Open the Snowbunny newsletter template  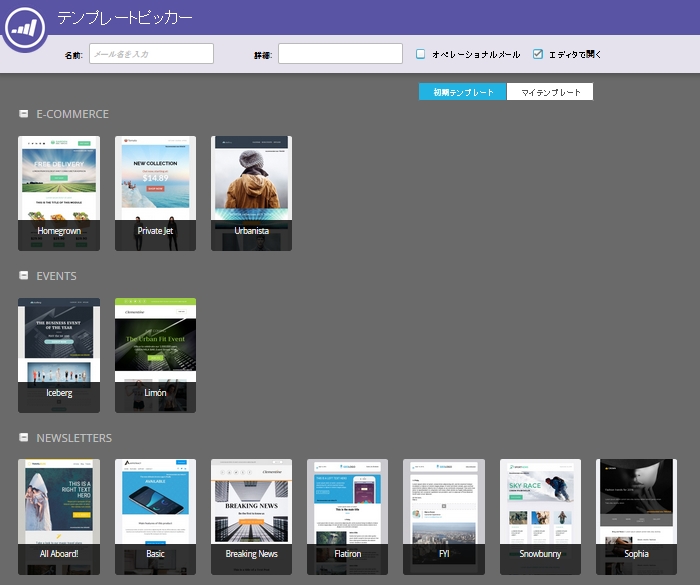[540, 517]
